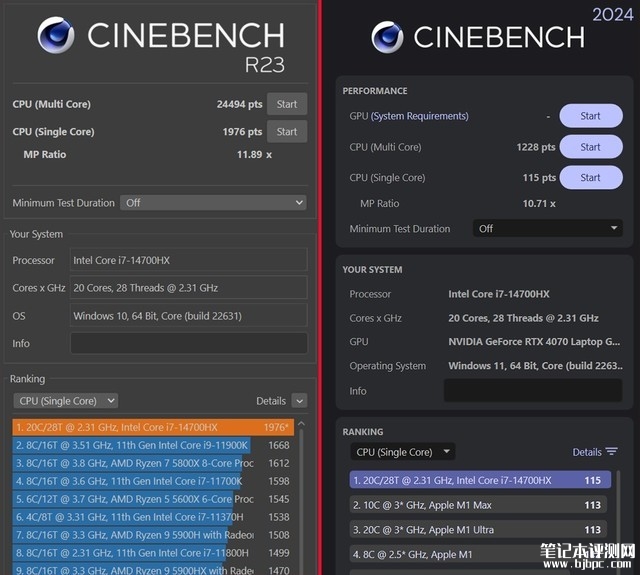
Task: Click the 2024 MP Ratio 10.71 x
Action: [539, 203]
